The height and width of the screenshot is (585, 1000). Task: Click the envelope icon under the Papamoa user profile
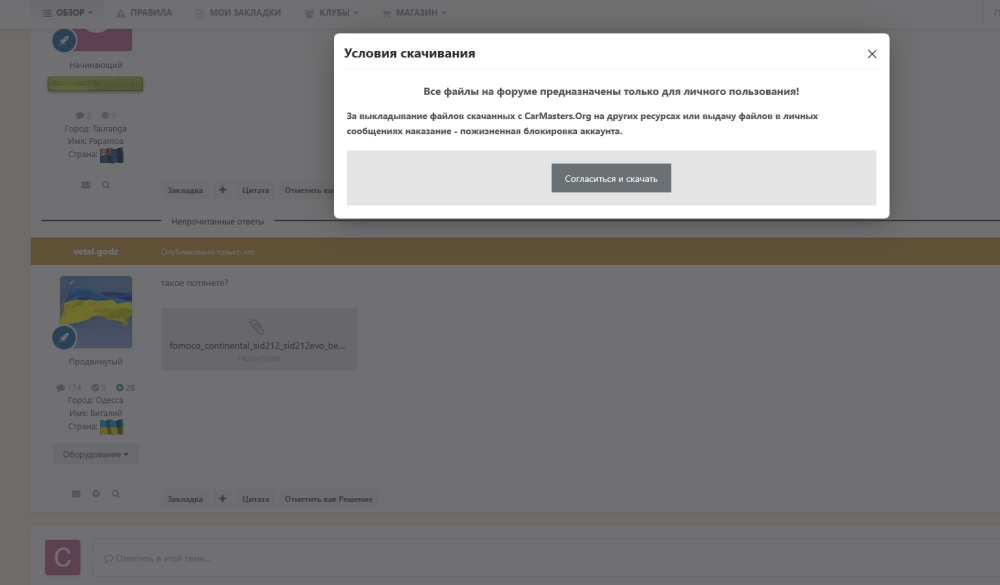coord(85,185)
